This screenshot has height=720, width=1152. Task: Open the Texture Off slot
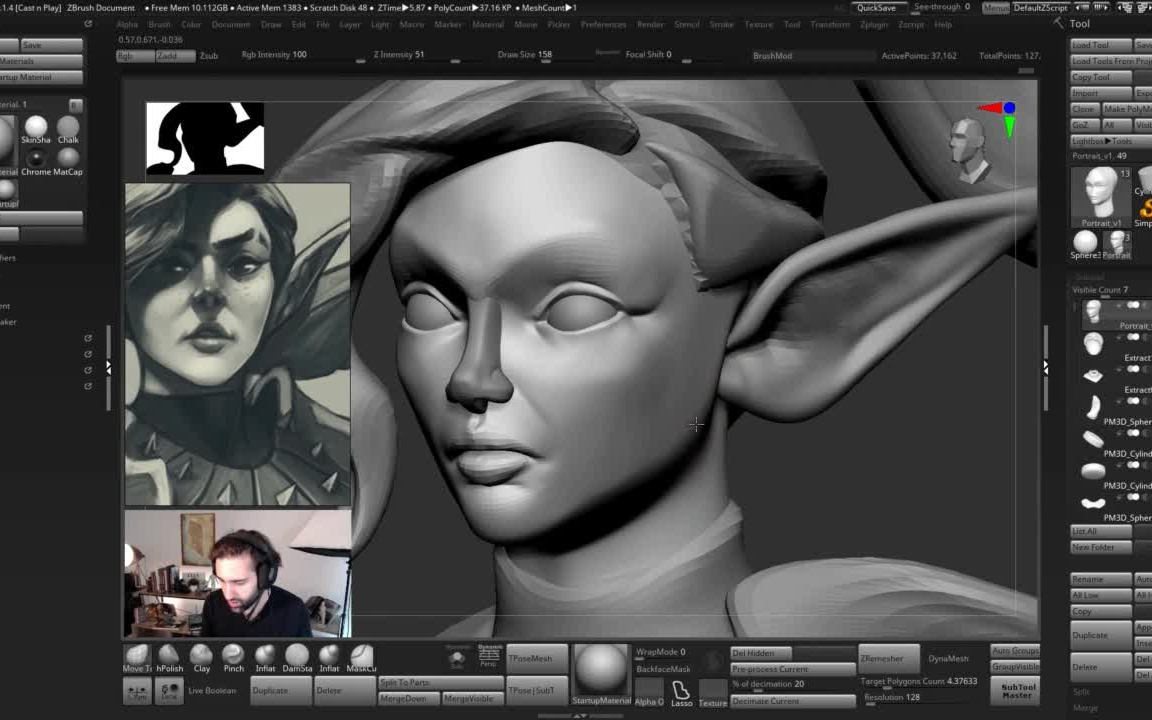tap(713, 693)
